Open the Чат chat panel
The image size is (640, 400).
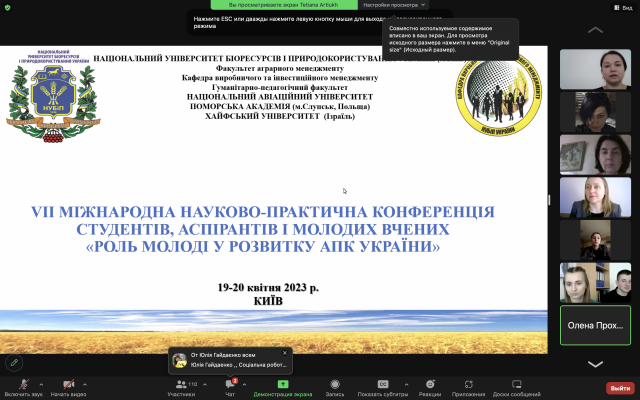(x=230, y=388)
